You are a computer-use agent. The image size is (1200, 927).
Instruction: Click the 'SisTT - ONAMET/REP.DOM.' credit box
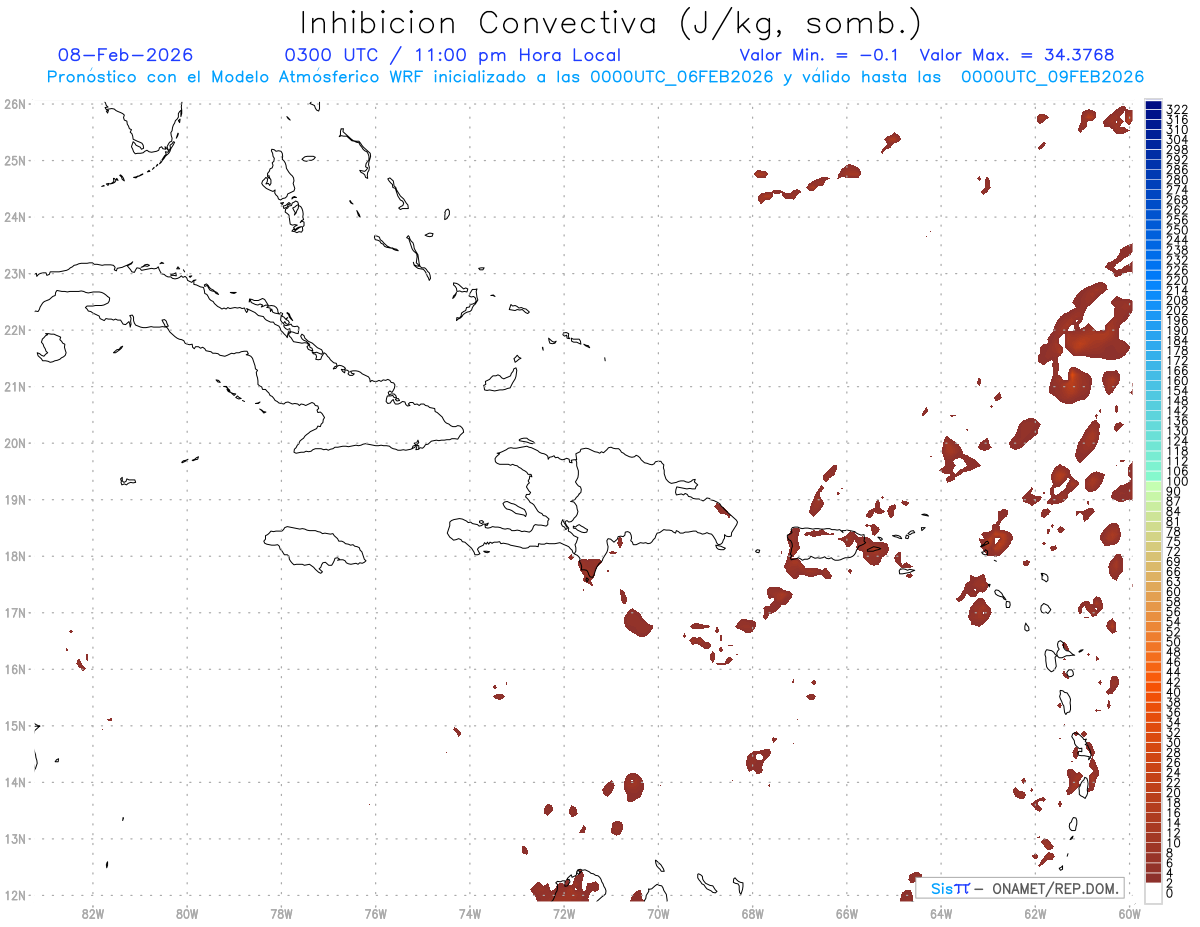coord(1020,888)
